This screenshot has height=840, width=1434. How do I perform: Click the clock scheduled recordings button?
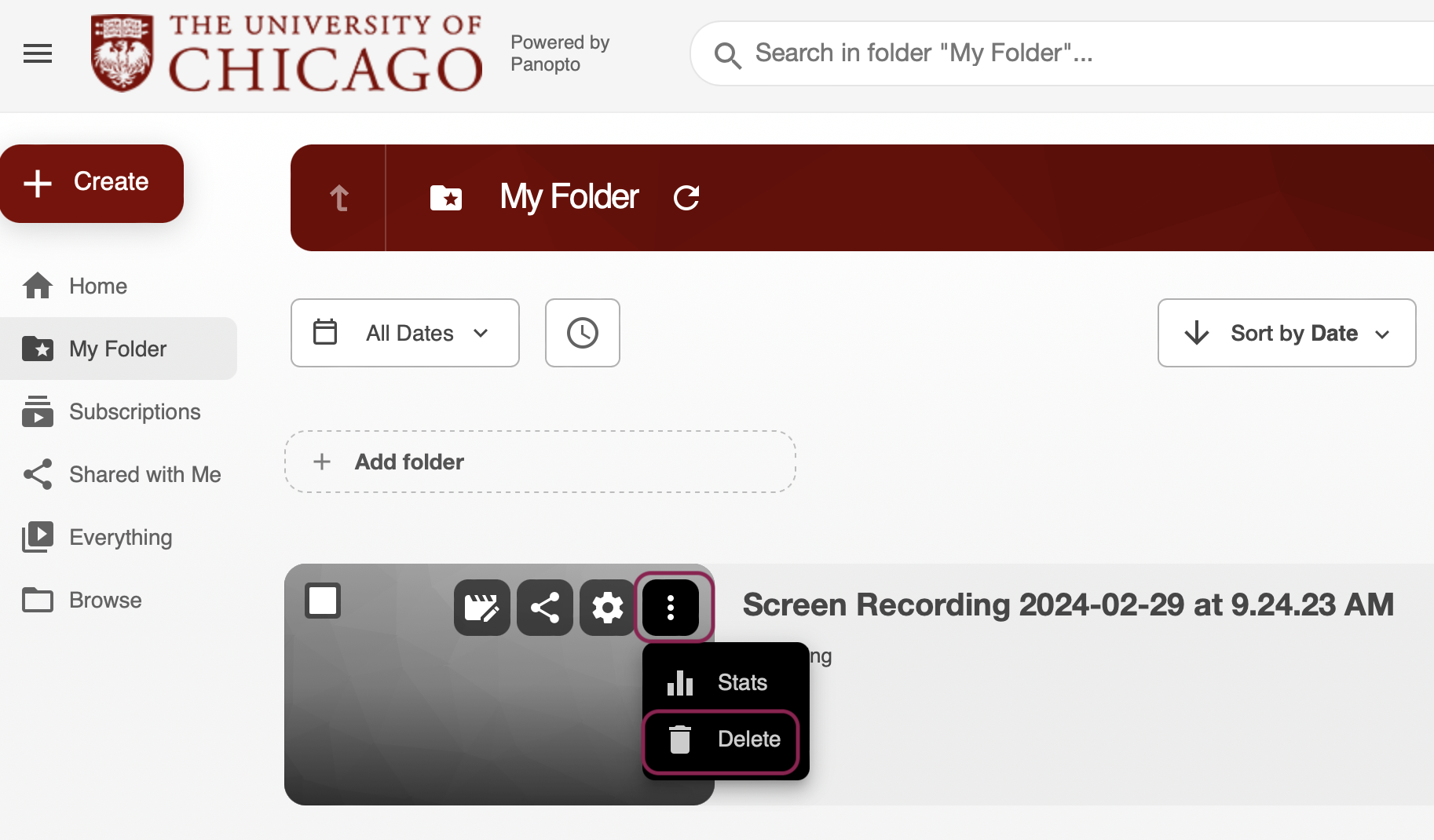tap(582, 333)
